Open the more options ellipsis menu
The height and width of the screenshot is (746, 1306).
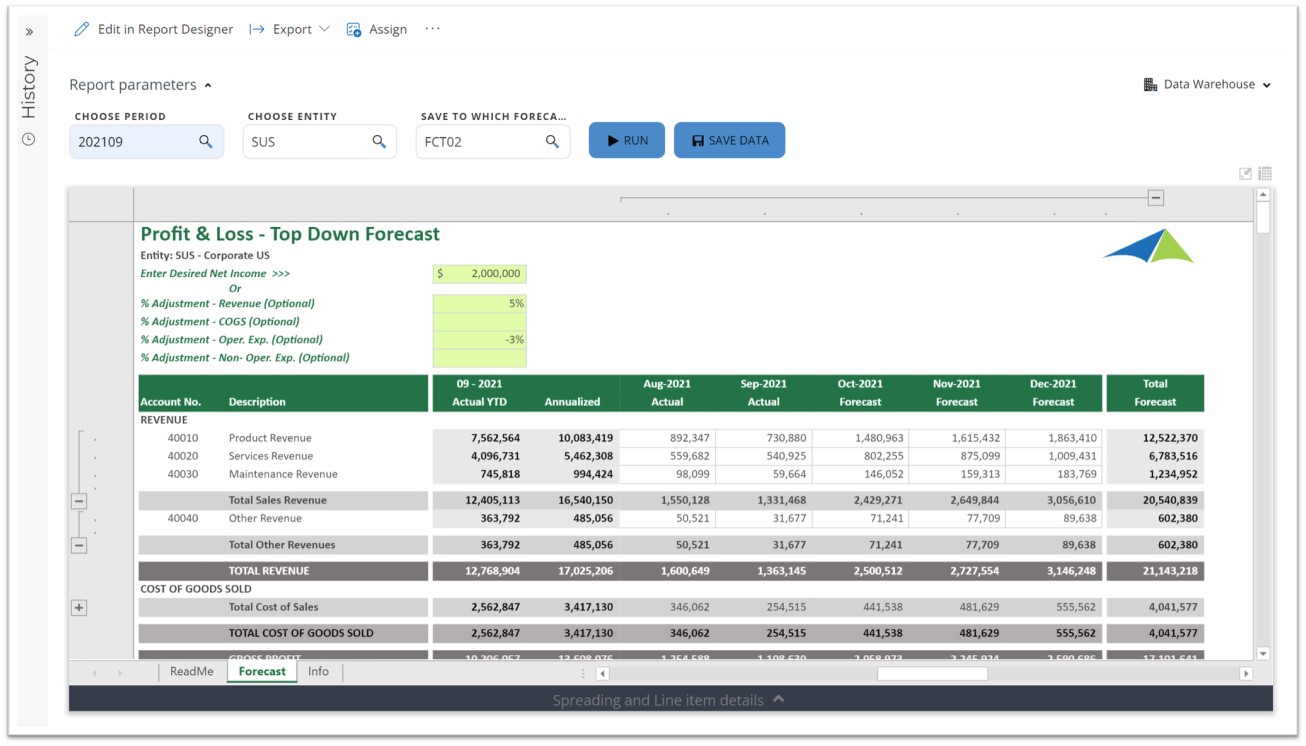pos(432,29)
